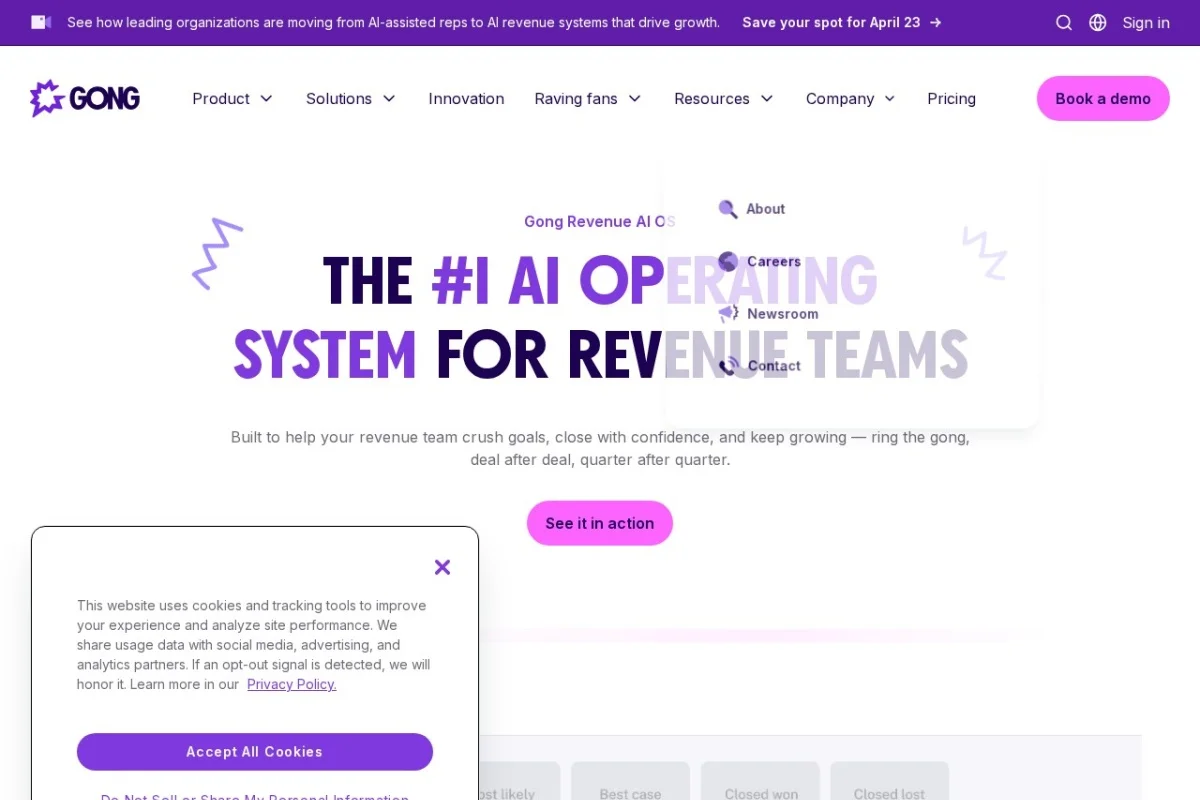Close the cookie banner with X
The width and height of the screenshot is (1200, 800).
pos(442,567)
